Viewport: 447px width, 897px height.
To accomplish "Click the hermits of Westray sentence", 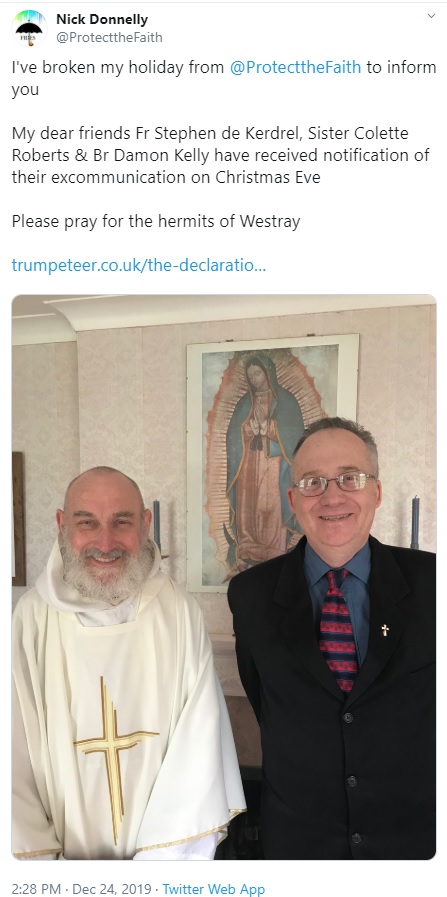I will (x=156, y=221).
